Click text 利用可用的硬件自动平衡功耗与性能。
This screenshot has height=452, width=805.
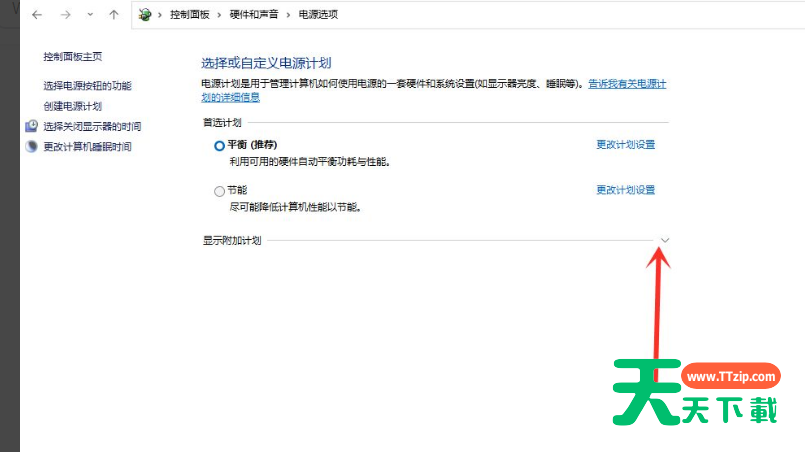(x=310, y=162)
